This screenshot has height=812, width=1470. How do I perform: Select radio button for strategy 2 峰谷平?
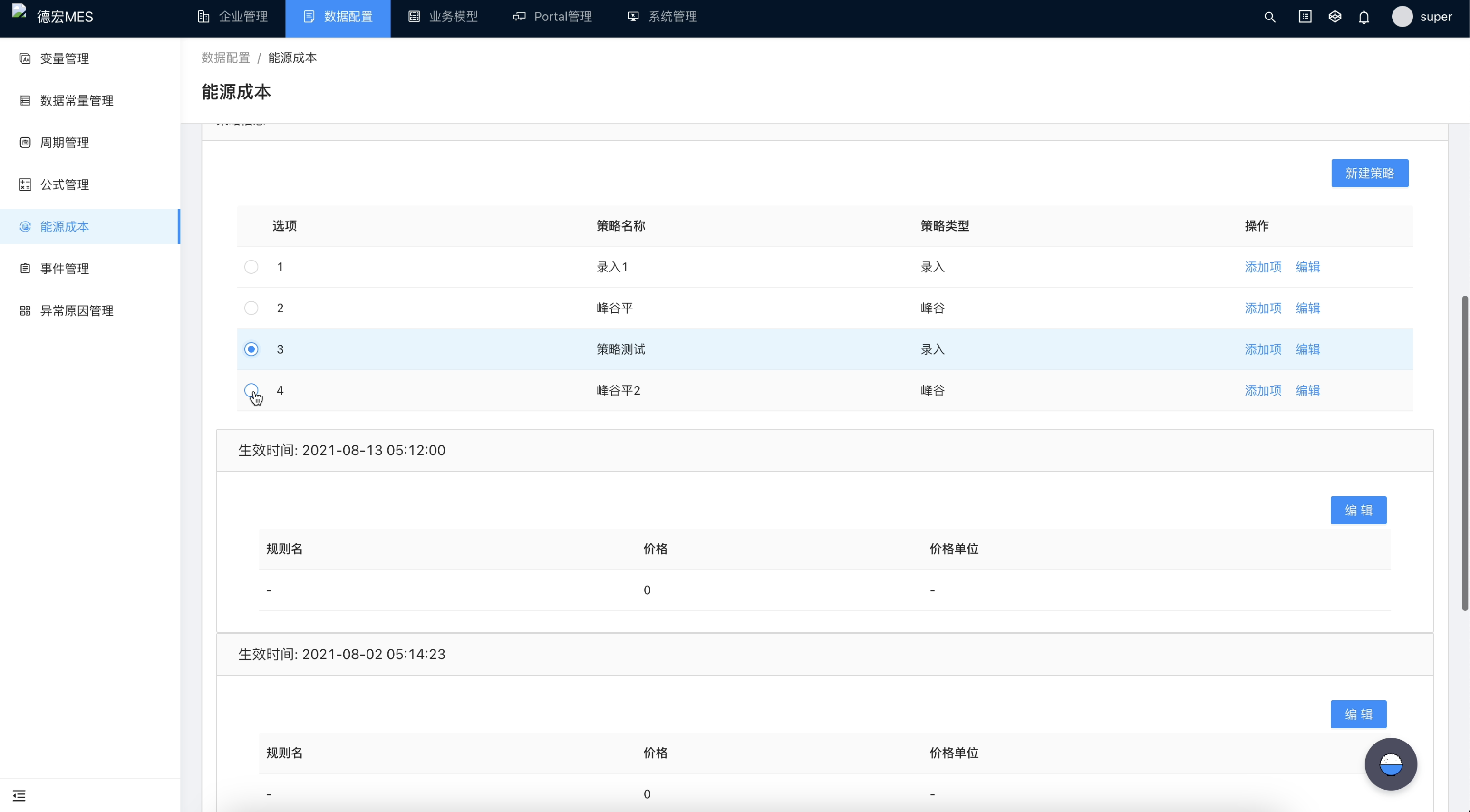pyautogui.click(x=251, y=308)
